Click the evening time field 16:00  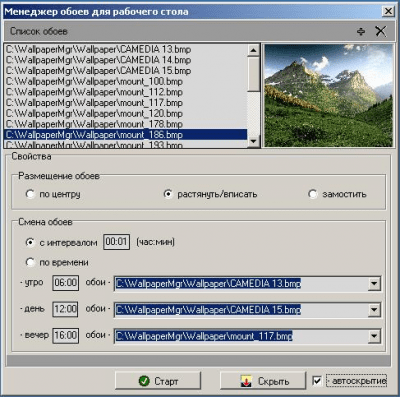click(66, 335)
